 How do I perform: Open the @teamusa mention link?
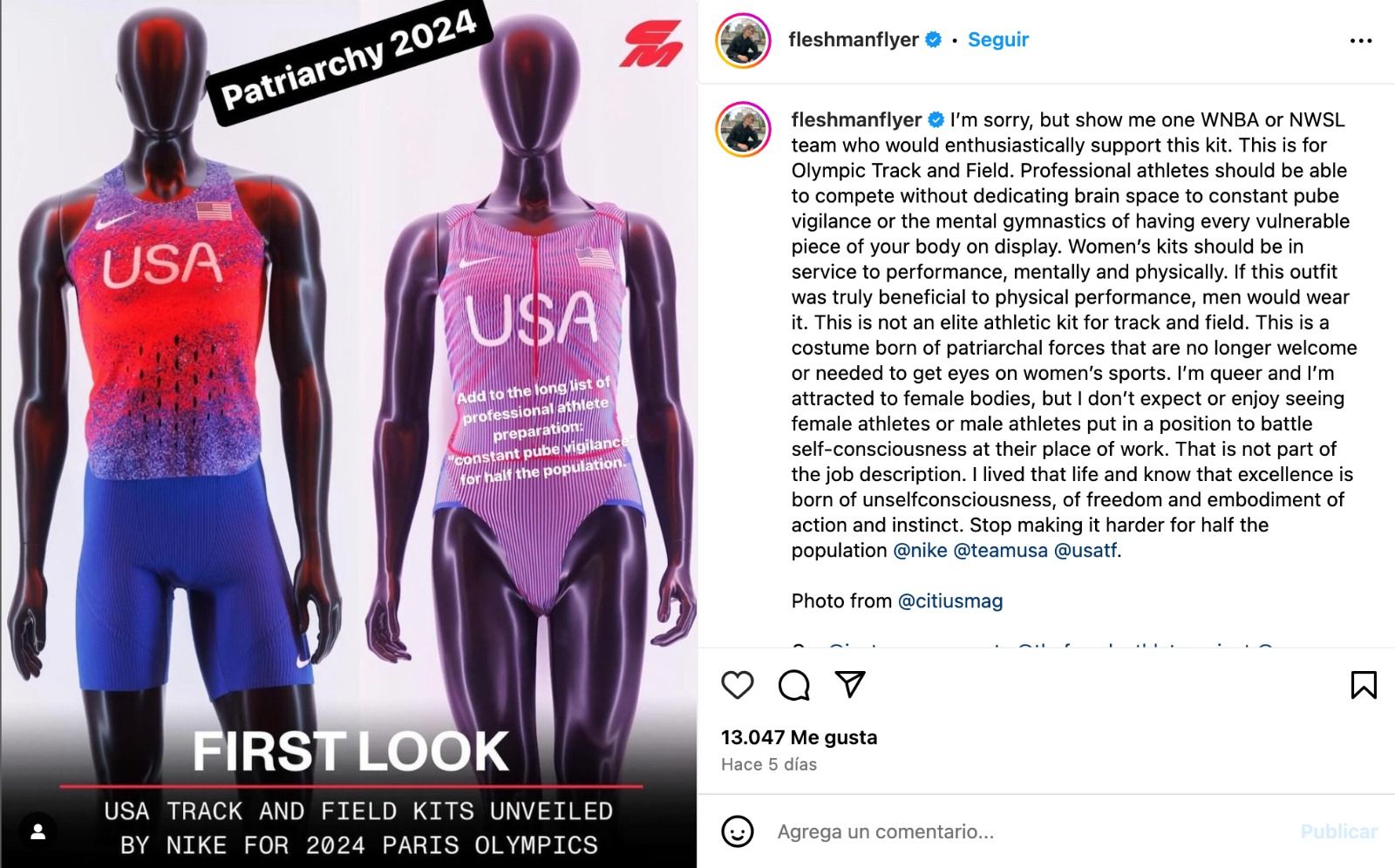click(x=1001, y=550)
